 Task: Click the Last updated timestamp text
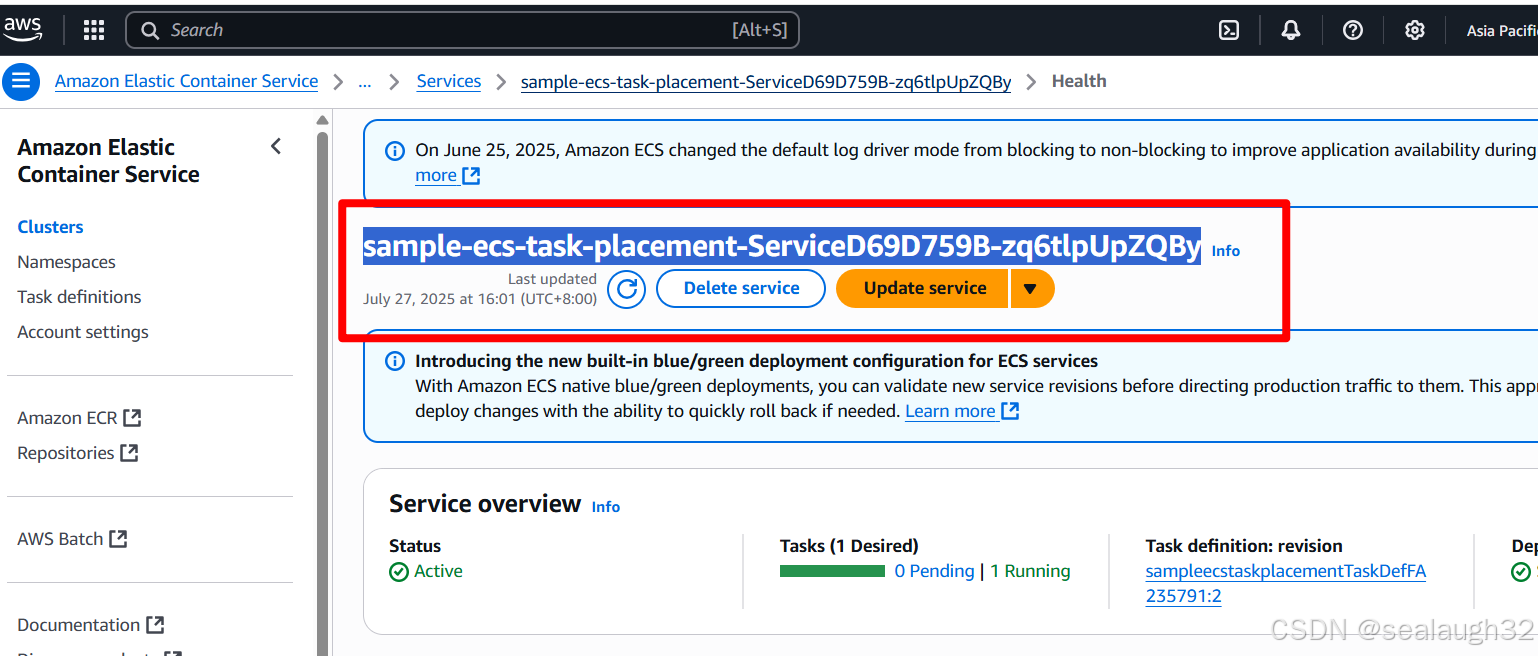(480, 289)
